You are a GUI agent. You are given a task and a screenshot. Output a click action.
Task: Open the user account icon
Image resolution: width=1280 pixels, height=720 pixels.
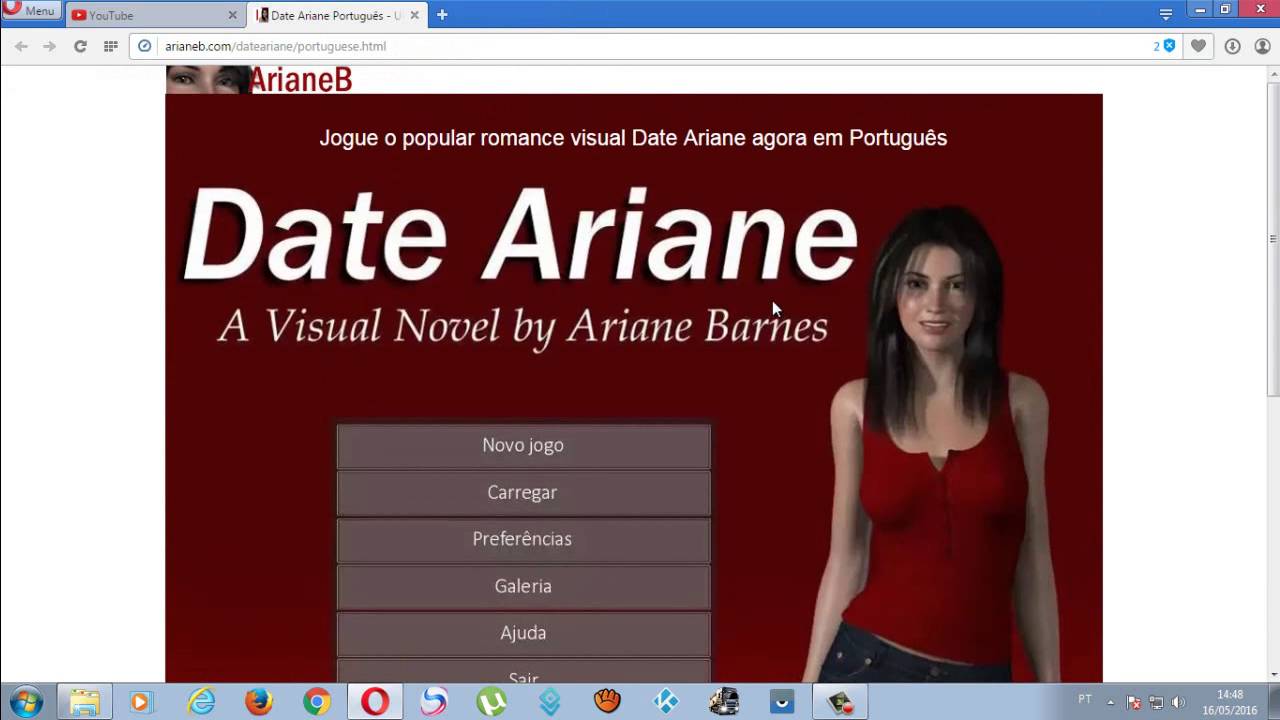coord(1262,46)
